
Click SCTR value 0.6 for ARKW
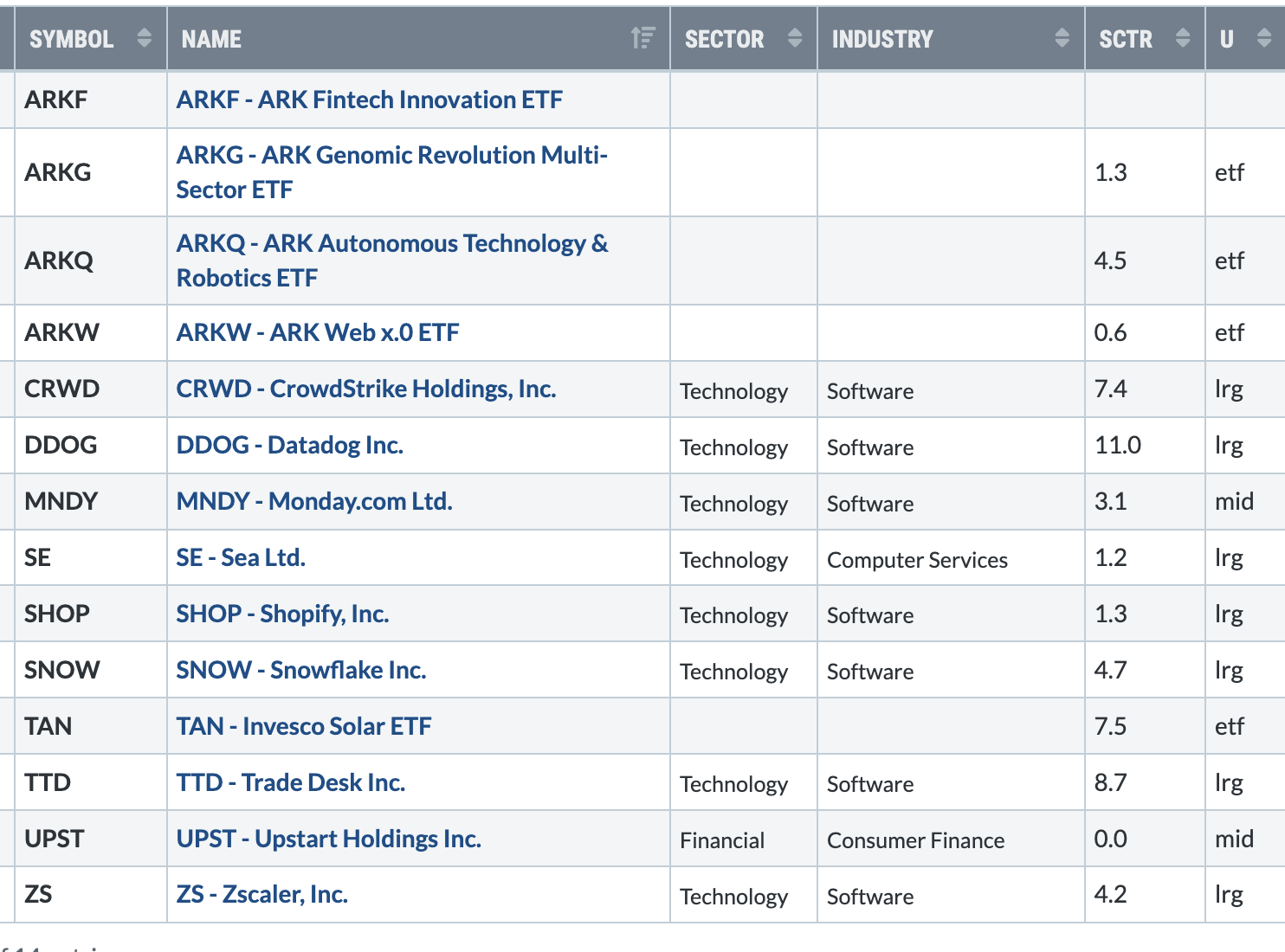[x=1110, y=332]
